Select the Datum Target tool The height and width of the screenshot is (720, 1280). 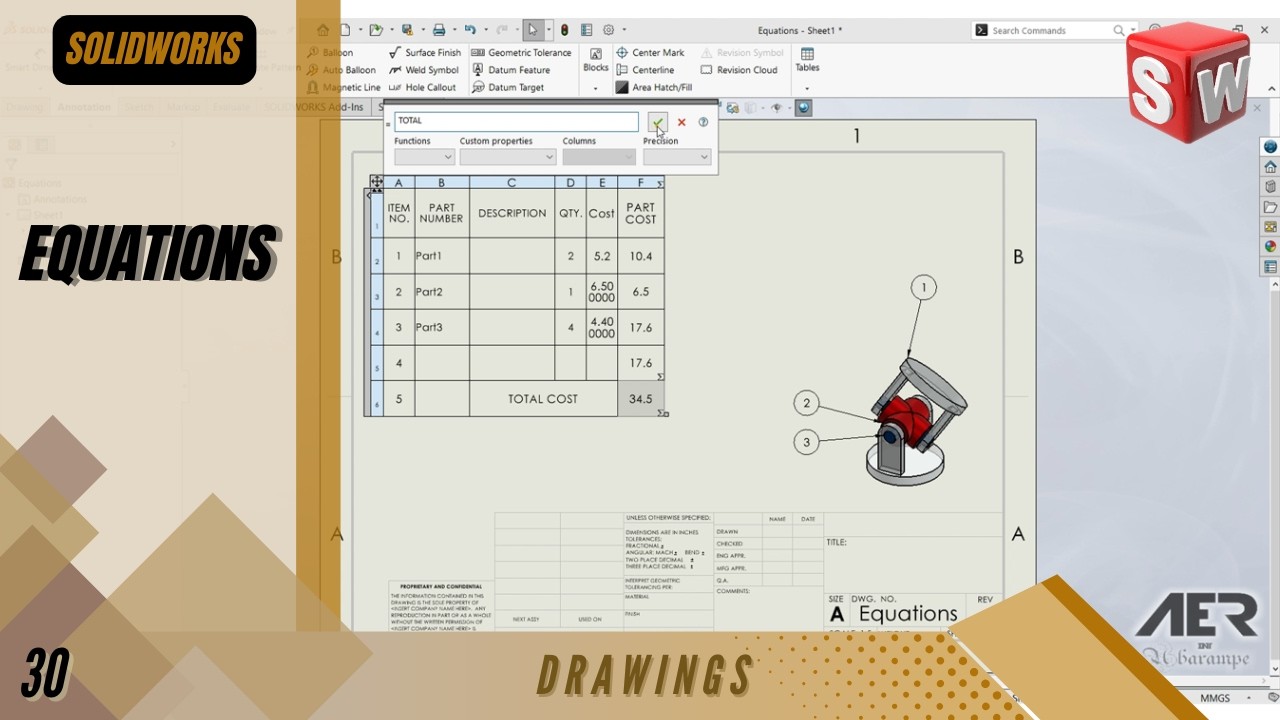click(x=507, y=87)
